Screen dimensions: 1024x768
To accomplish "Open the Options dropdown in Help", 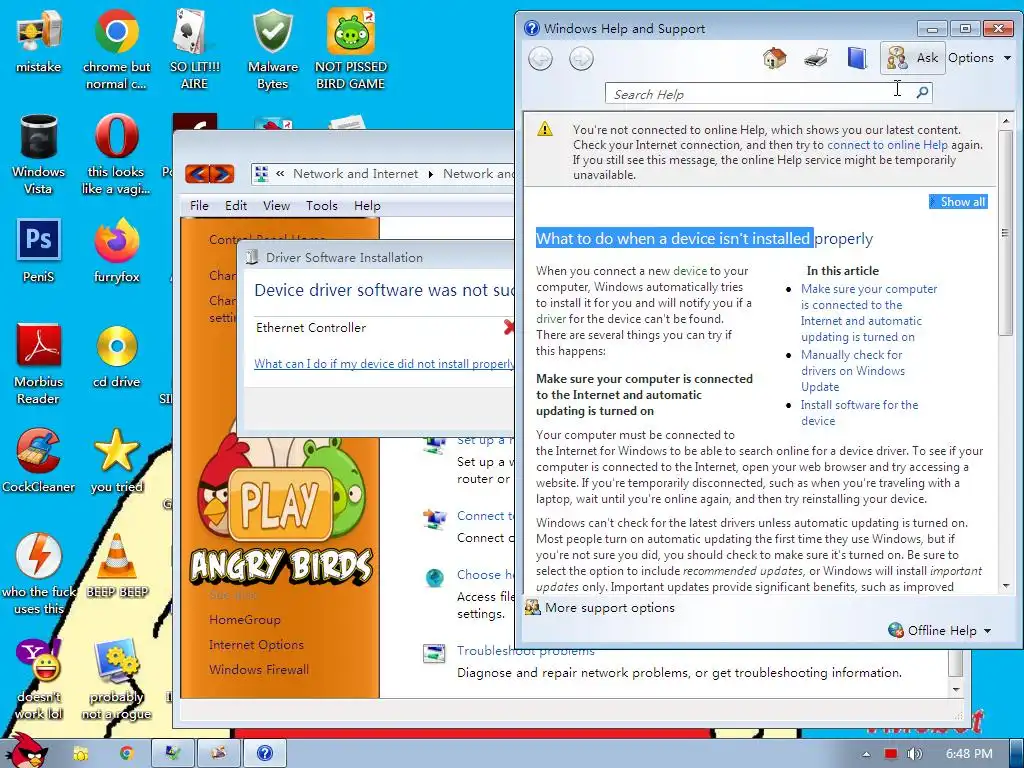I will click(x=980, y=57).
